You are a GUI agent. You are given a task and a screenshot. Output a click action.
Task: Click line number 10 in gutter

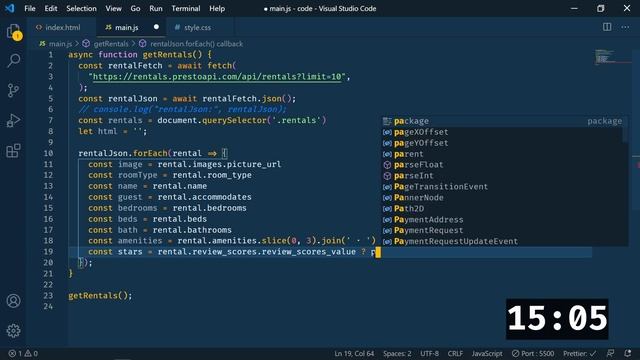pos(48,153)
